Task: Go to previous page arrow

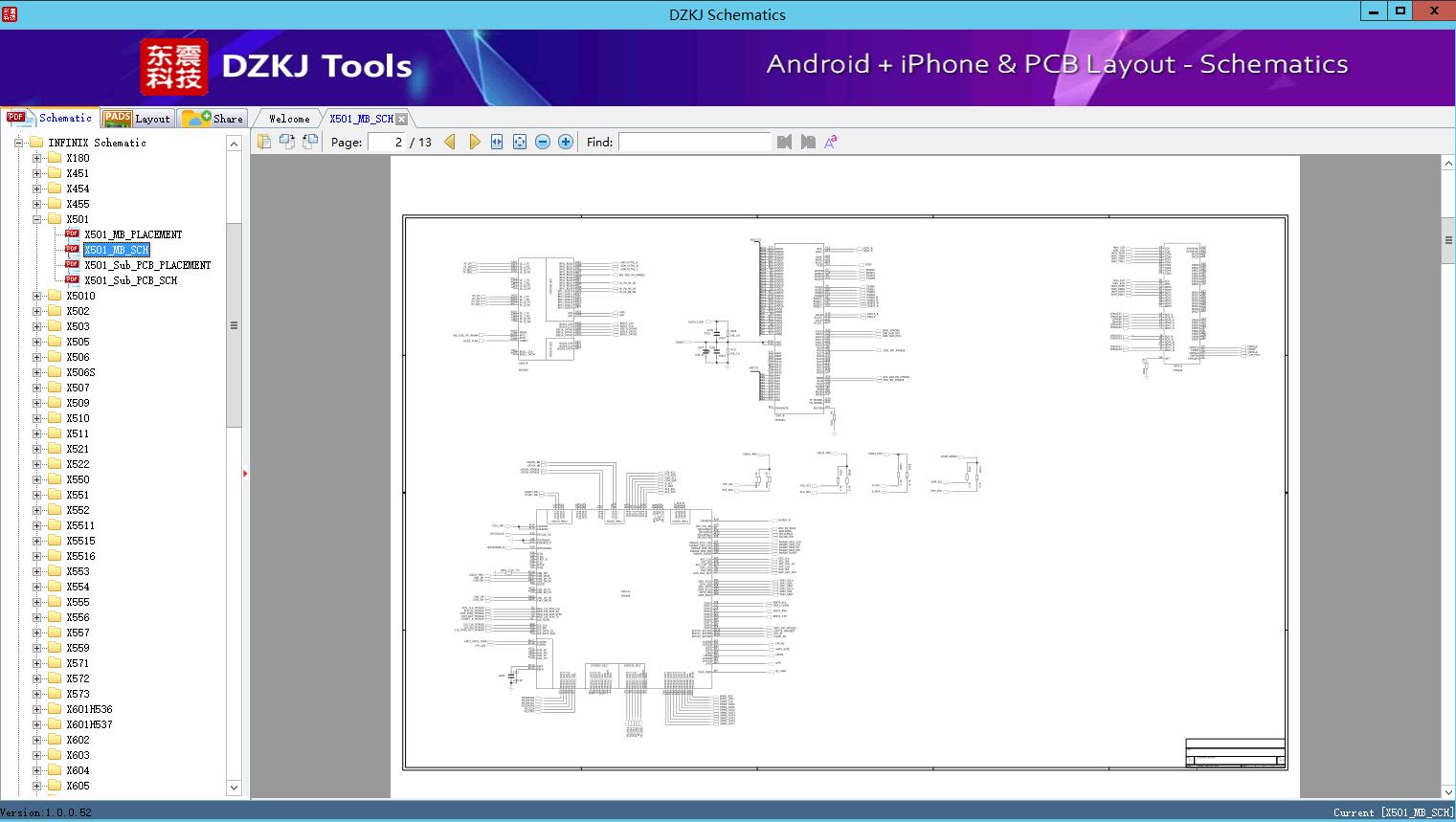Action: pyautogui.click(x=450, y=142)
